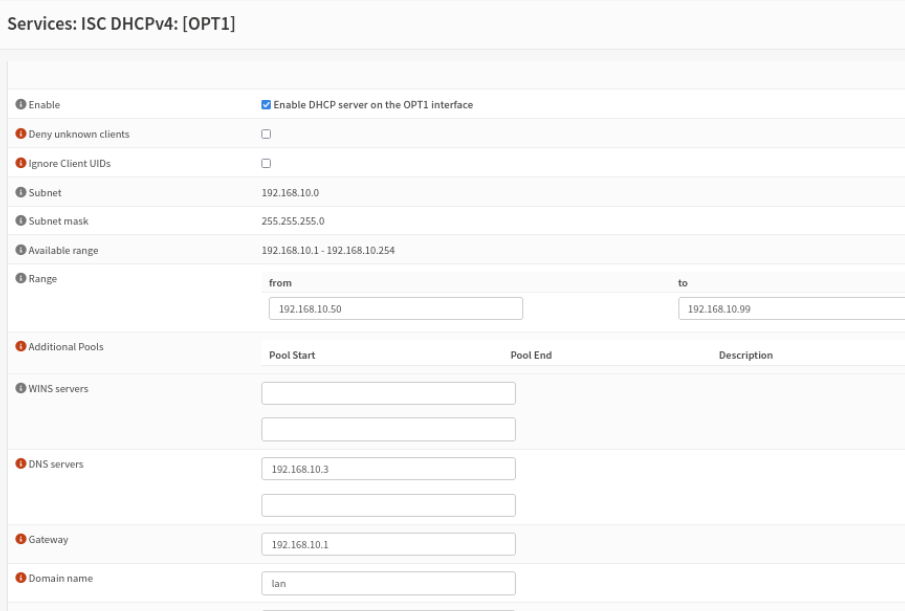Image resolution: width=905 pixels, height=611 pixels.
Task: Click the Gateway field showing 192.168.10.1
Action: 390,543
